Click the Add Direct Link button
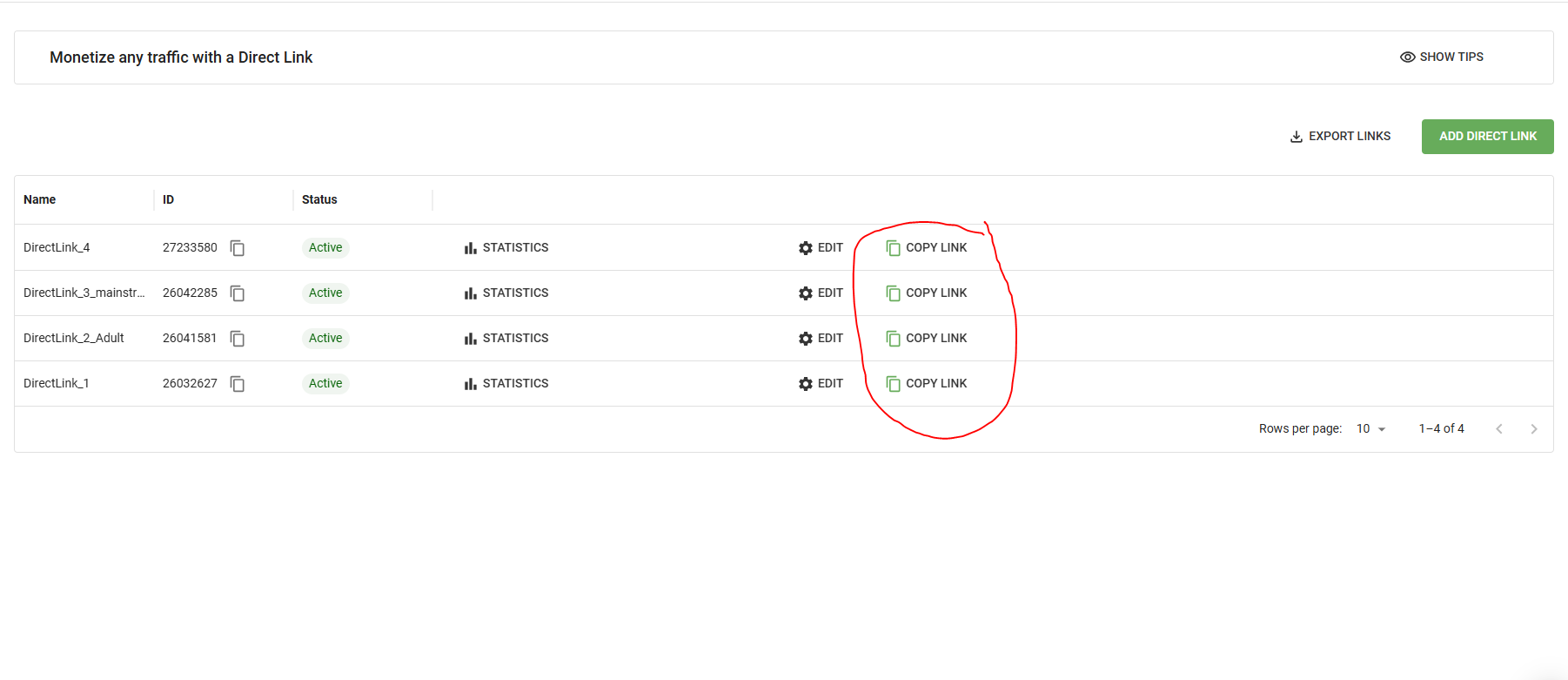Viewport: 1568px width, 680px height. pyautogui.click(x=1488, y=137)
